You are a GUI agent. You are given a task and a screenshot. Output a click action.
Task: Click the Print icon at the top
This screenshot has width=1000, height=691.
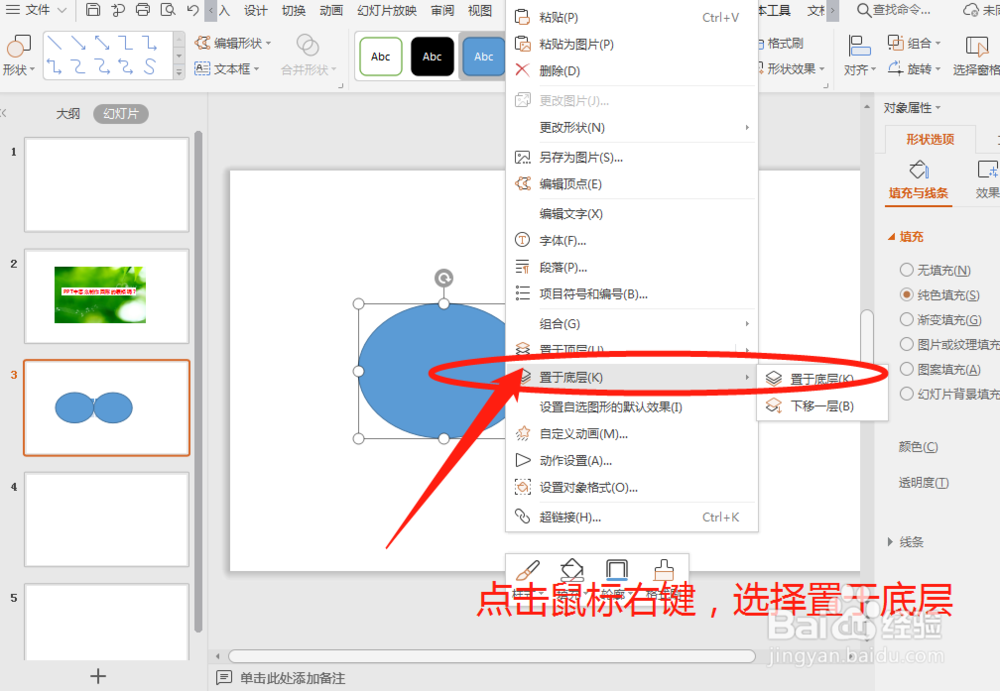pos(142,10)
